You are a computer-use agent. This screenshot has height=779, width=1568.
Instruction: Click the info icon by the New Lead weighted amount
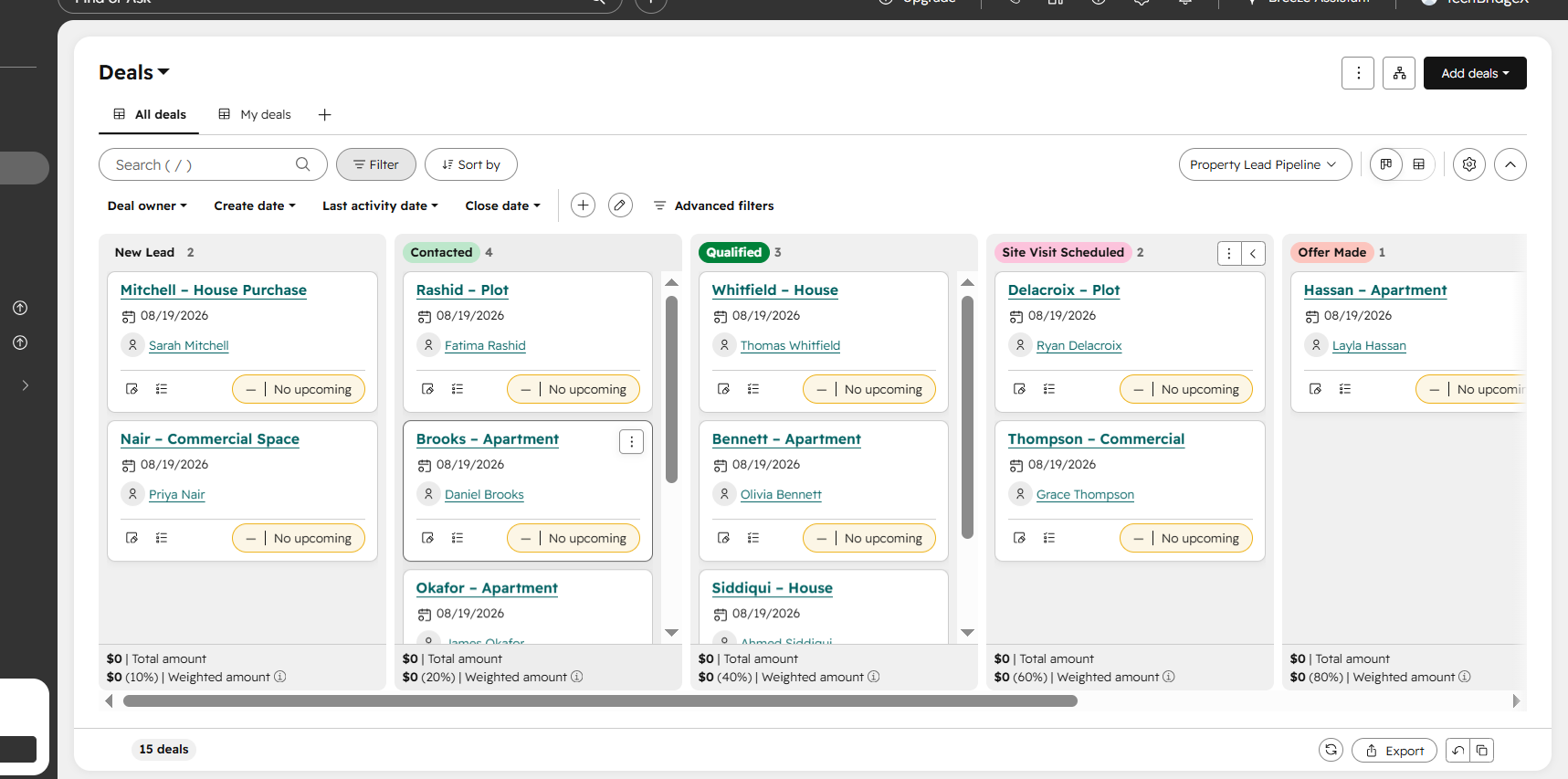point(280,677)
